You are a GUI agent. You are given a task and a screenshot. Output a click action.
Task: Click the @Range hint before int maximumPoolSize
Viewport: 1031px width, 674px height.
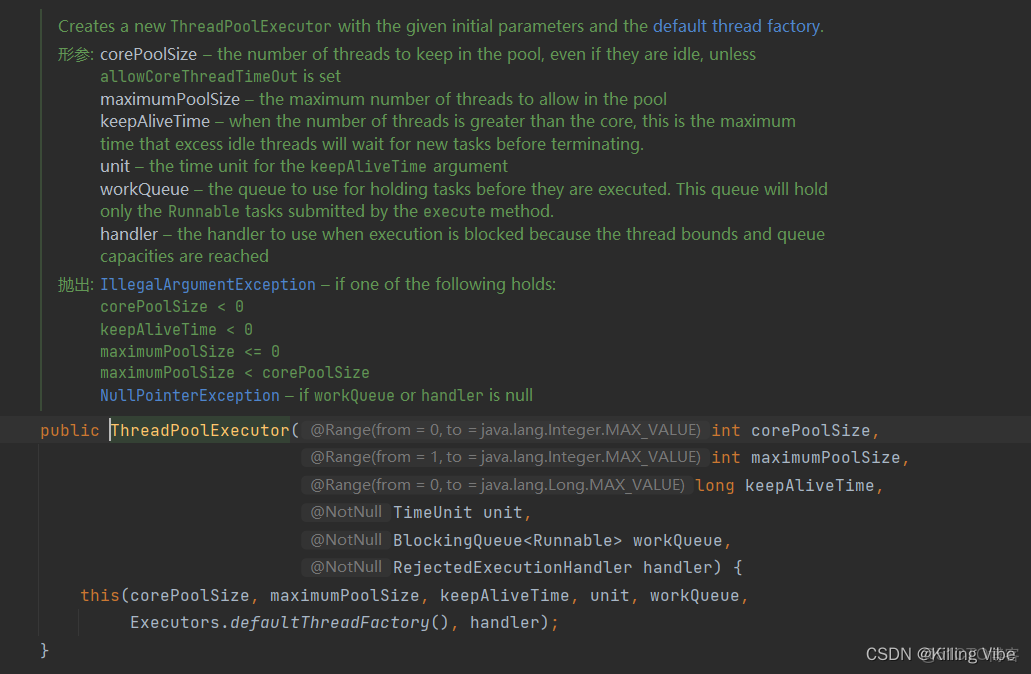(504, 457)
